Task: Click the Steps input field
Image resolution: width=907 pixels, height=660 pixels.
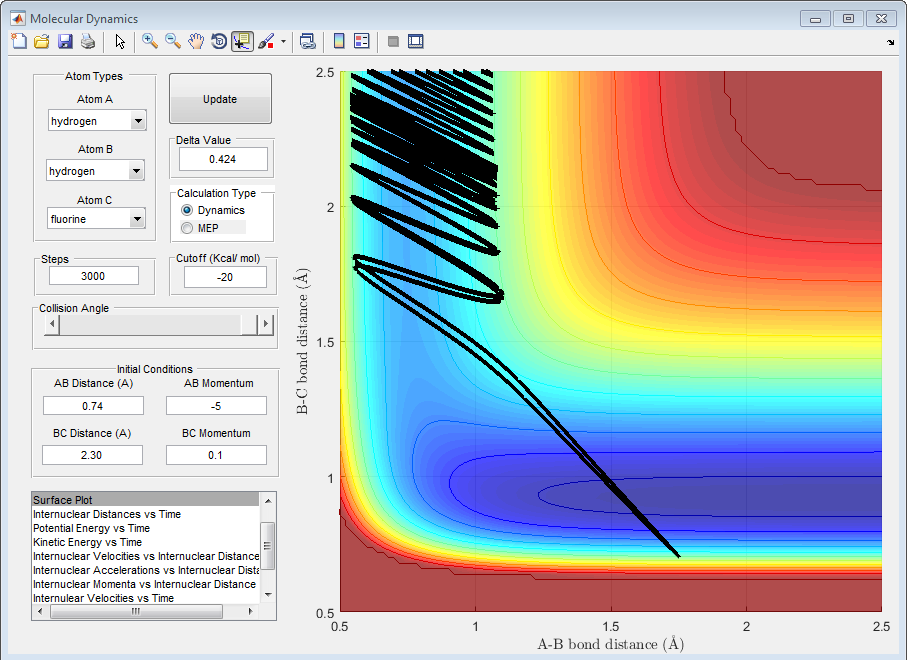Action: click(x=92, y=276)
